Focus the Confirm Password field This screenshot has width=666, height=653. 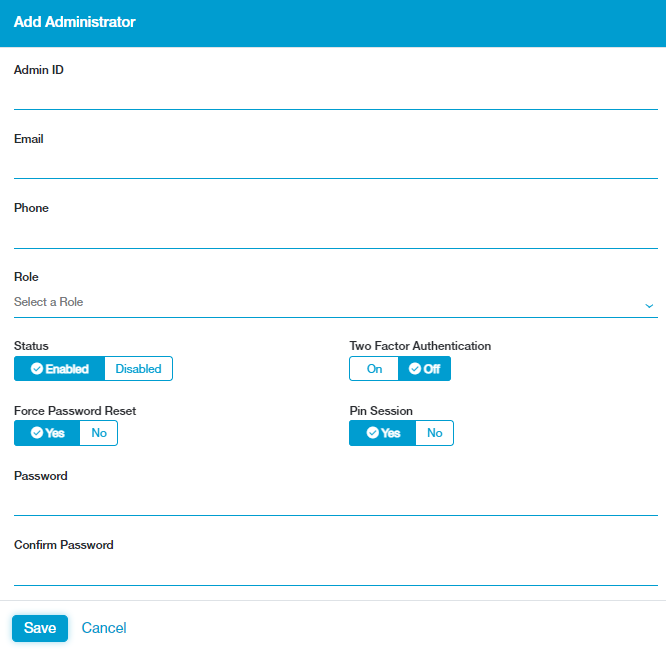(x=335, y=571)
